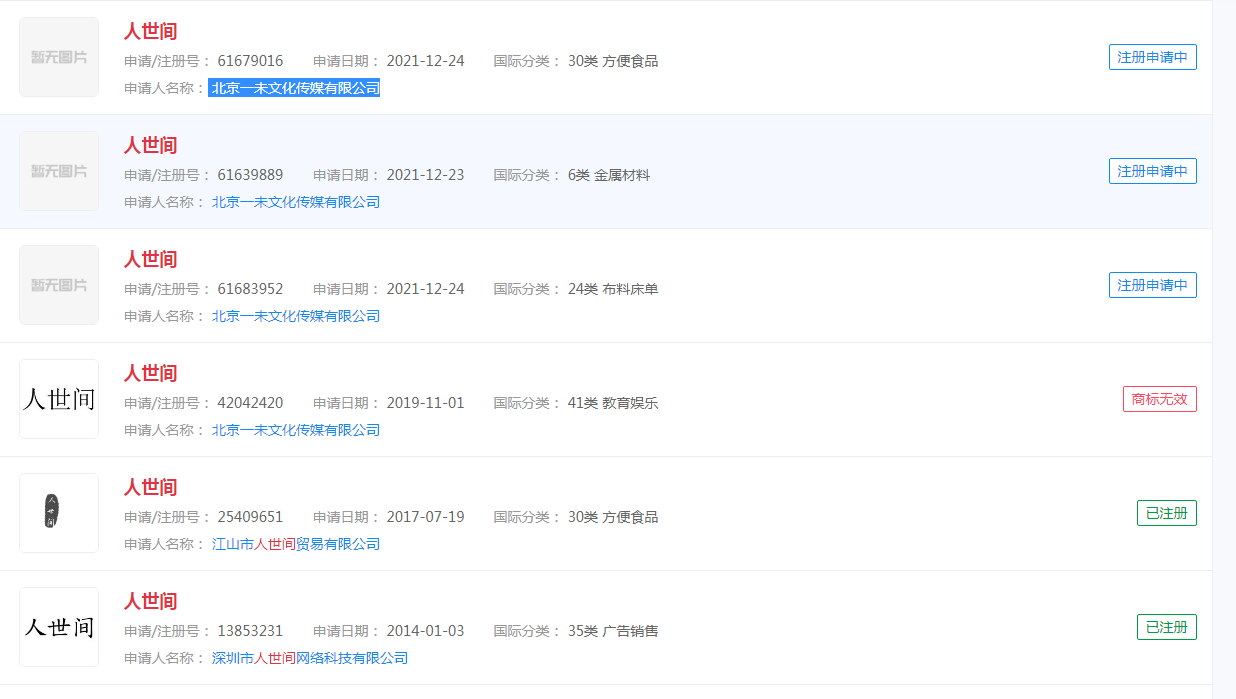This screenshot has width=1236, height=699.
Task: Click highlighted applicant 北京一未文化传媒有限公司 in row 61679016
Action: point(295,88)
